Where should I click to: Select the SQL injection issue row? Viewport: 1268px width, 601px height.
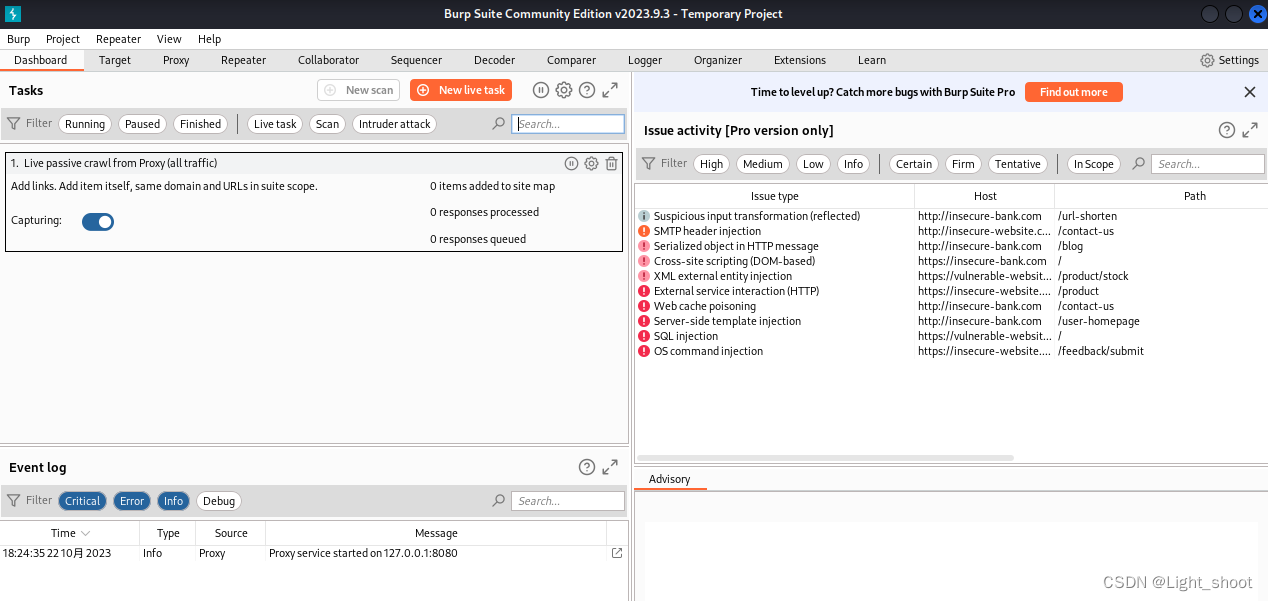point(951,336)
